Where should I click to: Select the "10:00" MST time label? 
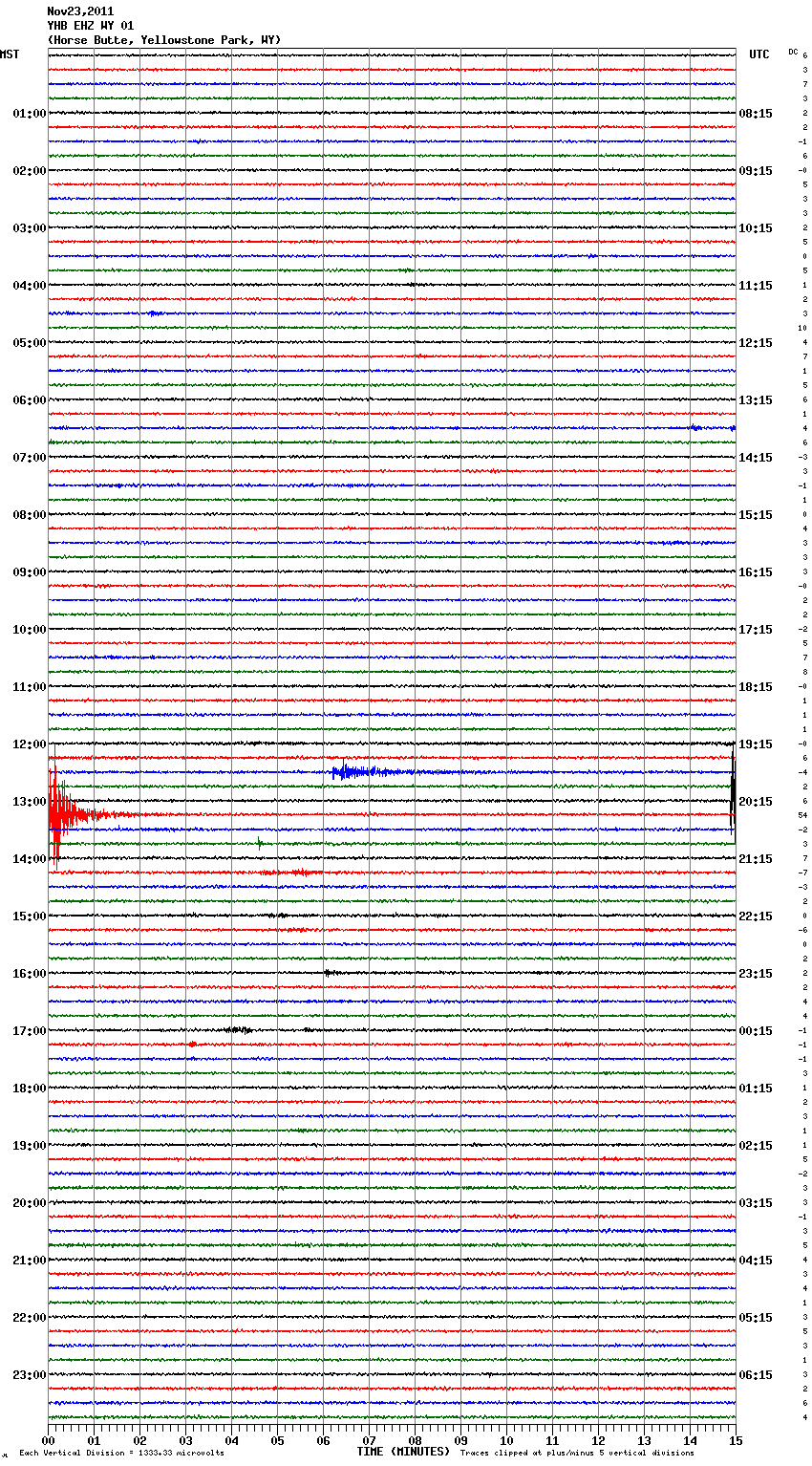[30, 630]
